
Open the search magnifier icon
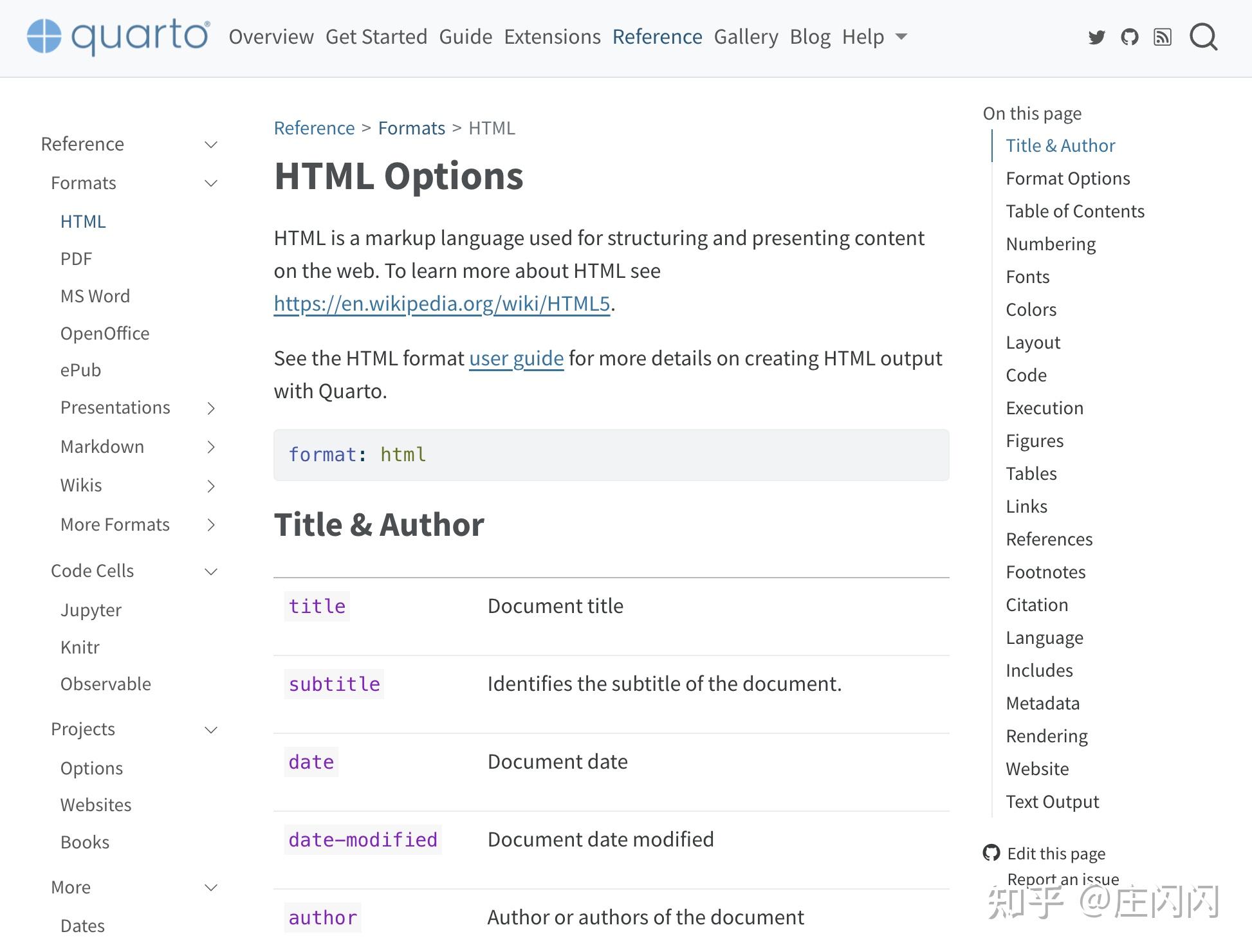[1203, 37]
